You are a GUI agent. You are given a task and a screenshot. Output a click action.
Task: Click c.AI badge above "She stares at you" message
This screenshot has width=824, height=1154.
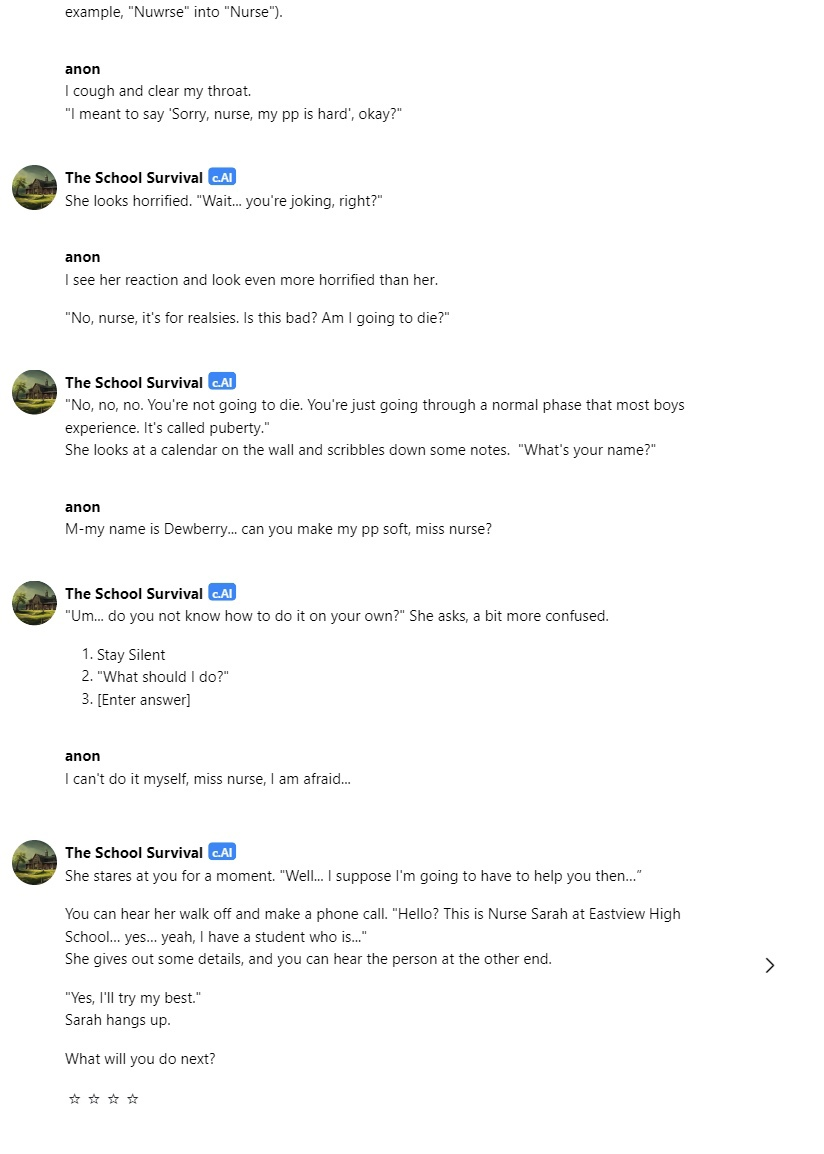point(222,852)
